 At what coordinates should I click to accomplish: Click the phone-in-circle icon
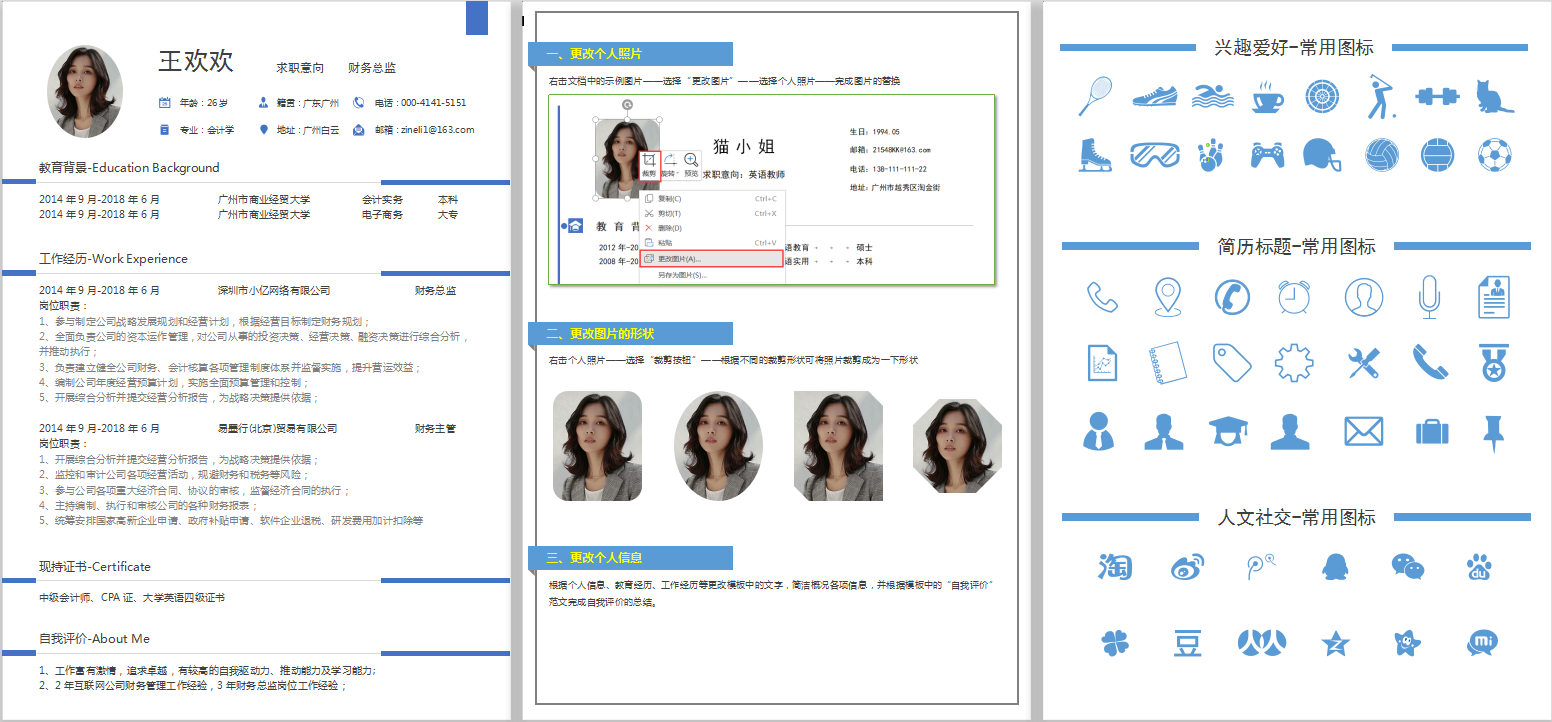[1231, 297]
